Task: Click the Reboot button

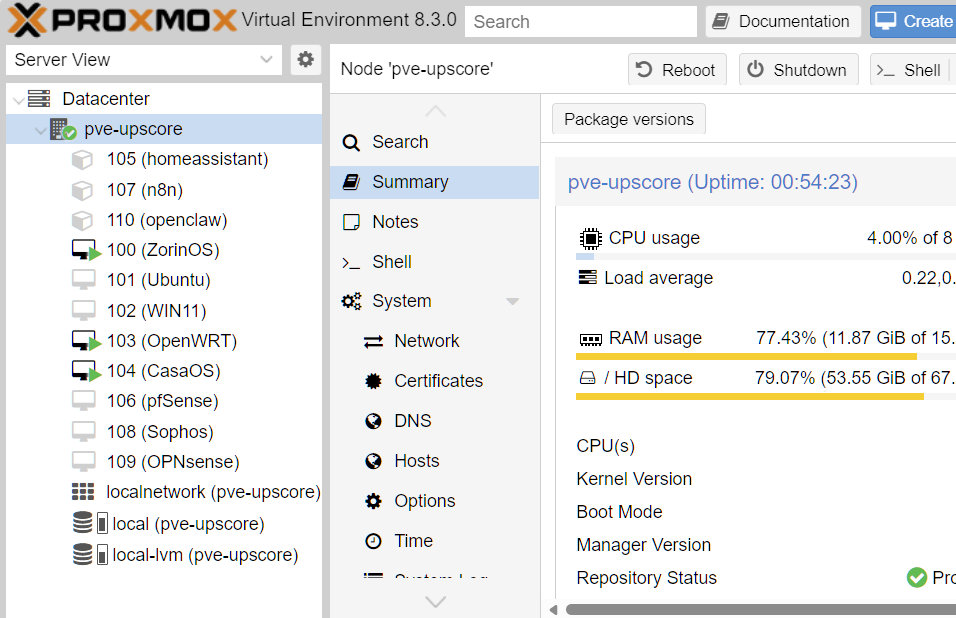Action: pos(677,70)
